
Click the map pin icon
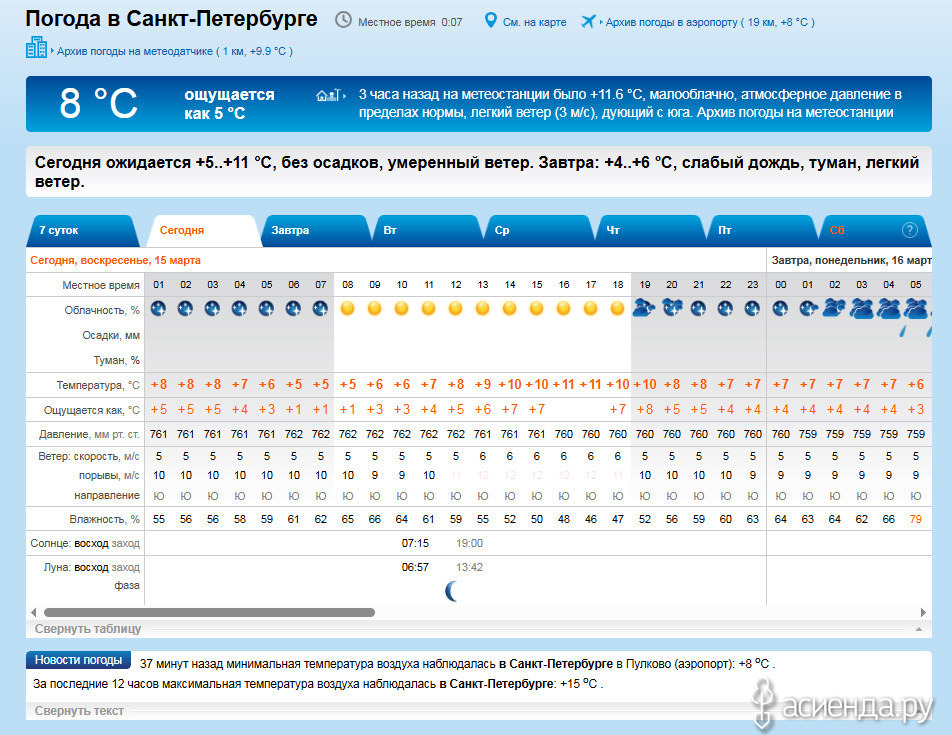point(490,21)
